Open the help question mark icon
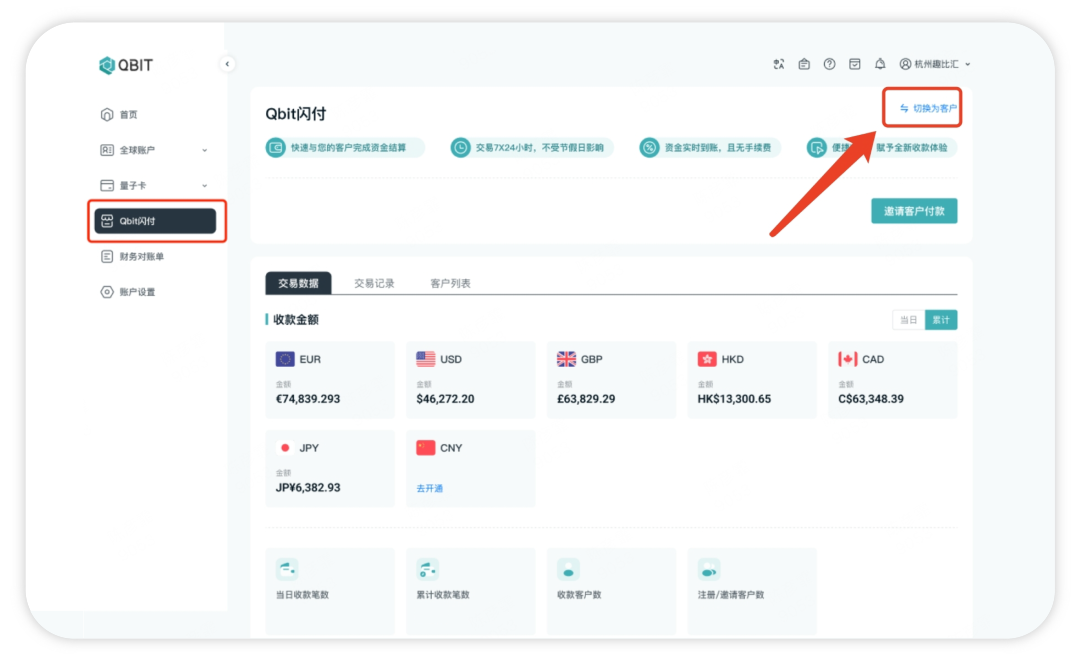 [x=829, y=64]
